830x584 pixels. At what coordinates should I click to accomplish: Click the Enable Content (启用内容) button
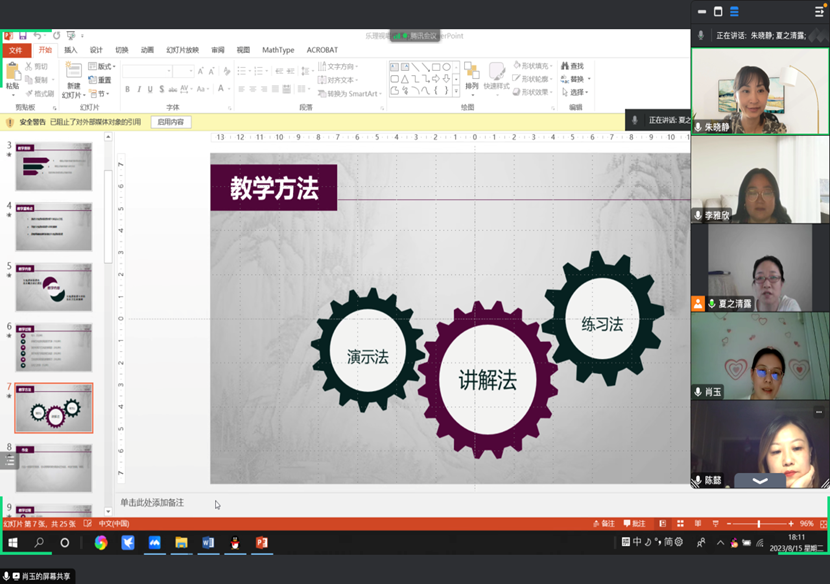pyautogui.click(x=171, y=122)
